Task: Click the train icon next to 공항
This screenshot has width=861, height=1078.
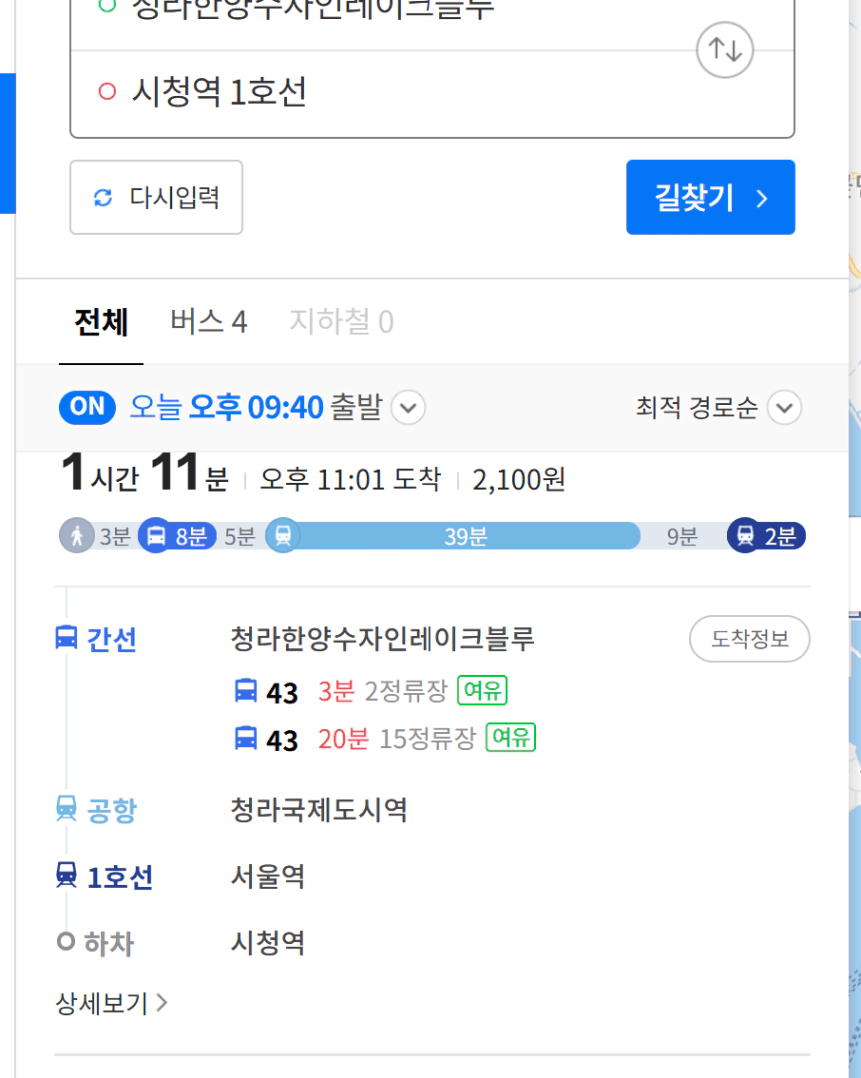Action: 66,808
